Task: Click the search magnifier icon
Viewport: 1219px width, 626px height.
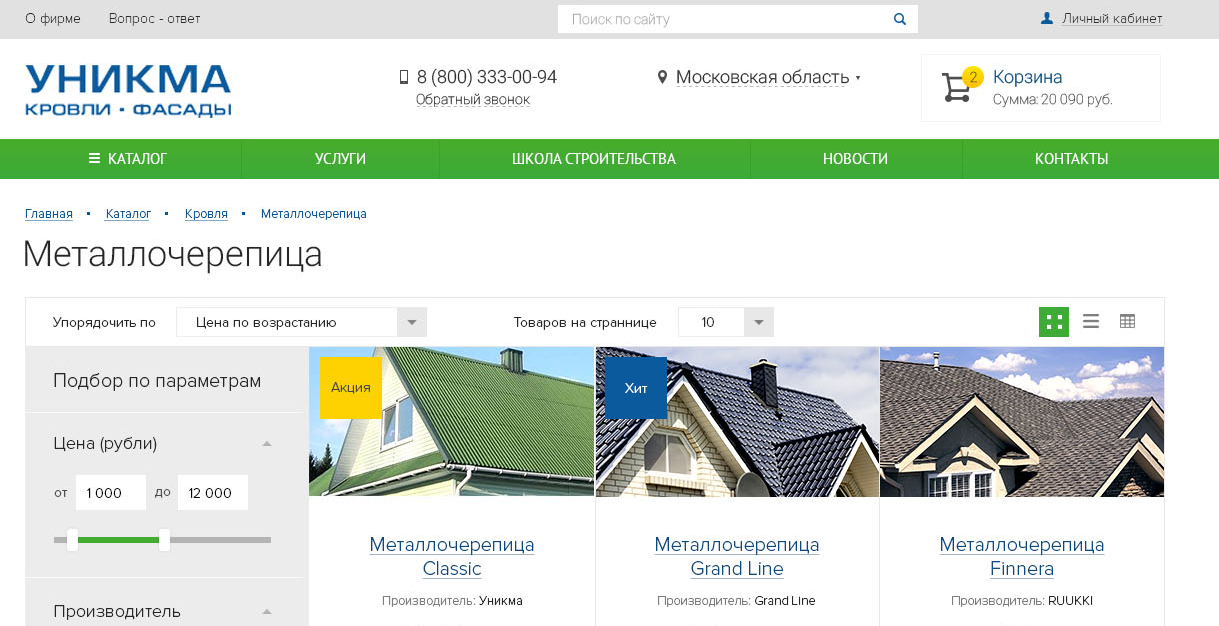Action: pyautogui.click(x=900, y=19)
